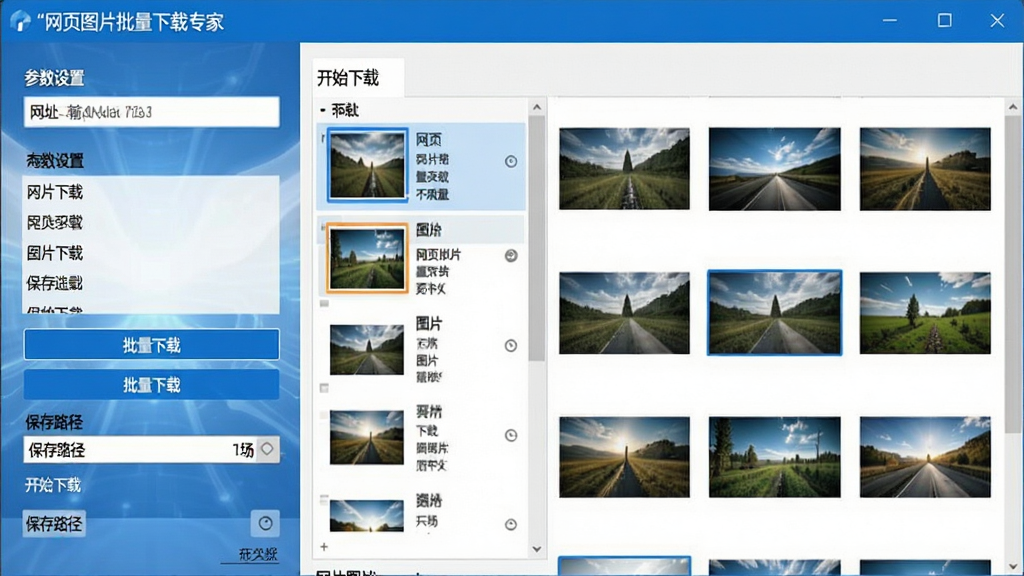The height and width of the screenshot is (576, 1024).
Task: Click the clock icon in the selected 网页 row
Action: [511, 161]
